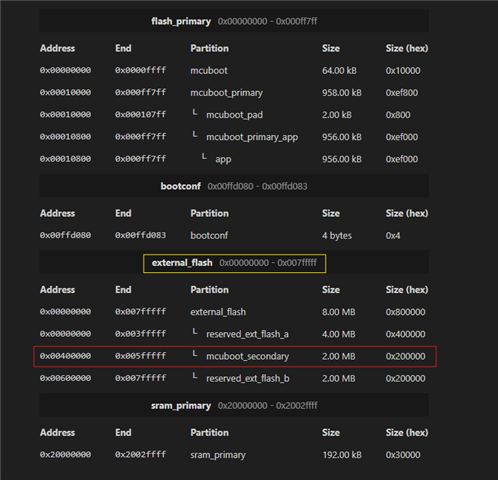Select the highlighted mcuboot_secondary partition

tap(235, 356)
